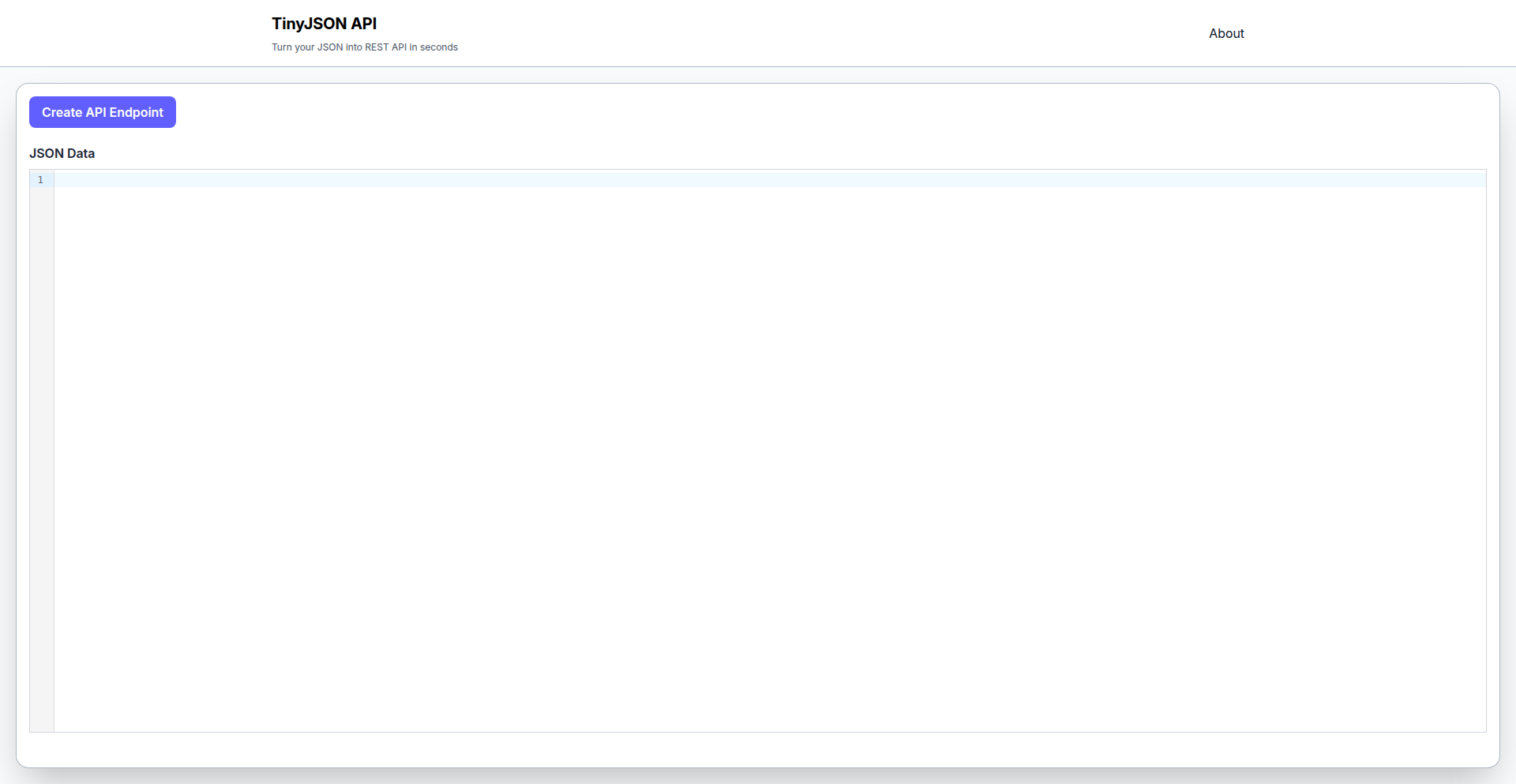
Task: Select the TinyJSON API header logo text
Action: [325, 24]
